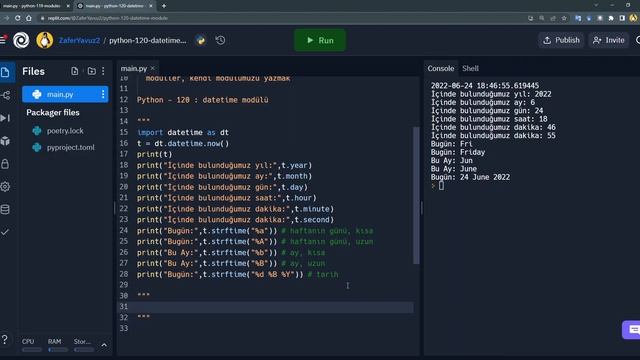The width and height of the screenshot is (640, 360).
Task: Click the 'print(t)' code line
Action: pyautogui.click(x=154, y=154)
